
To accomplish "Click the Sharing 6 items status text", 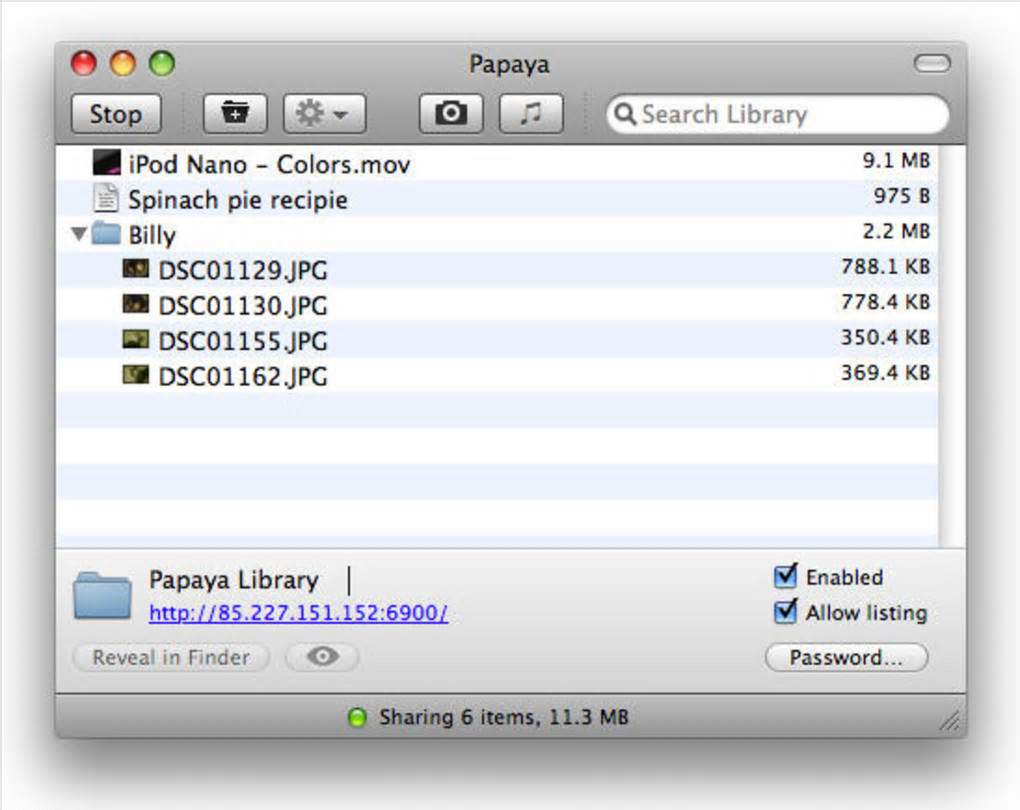I will tap(504, 717).
